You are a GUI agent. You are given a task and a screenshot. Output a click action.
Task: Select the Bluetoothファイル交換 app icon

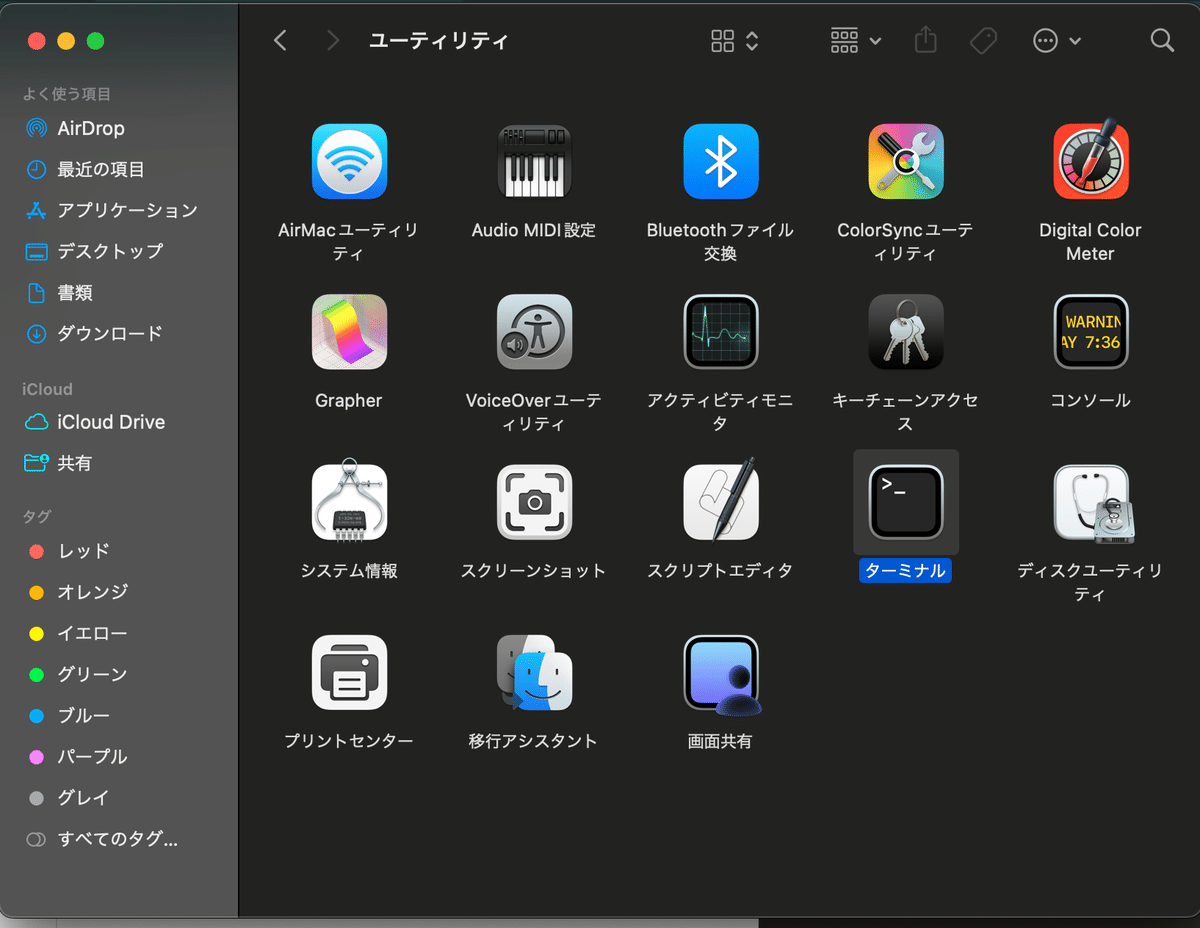pos(720,162)
